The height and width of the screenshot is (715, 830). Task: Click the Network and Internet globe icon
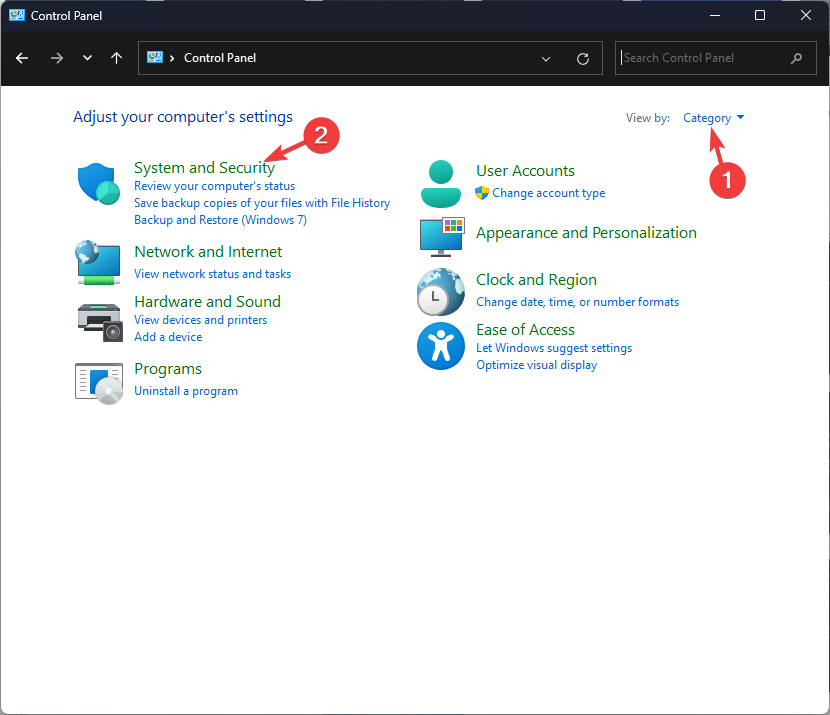98,263
